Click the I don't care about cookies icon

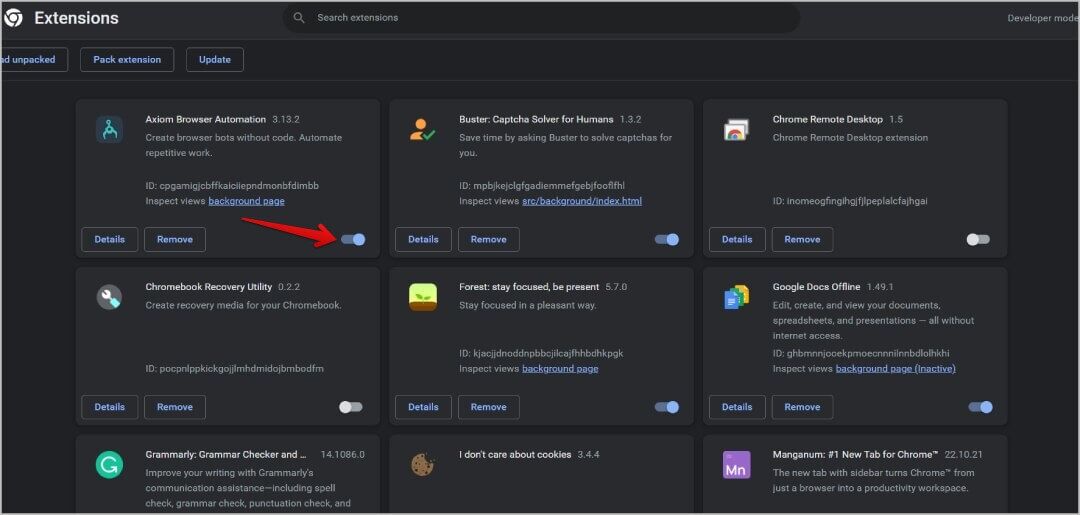[422, 465]
